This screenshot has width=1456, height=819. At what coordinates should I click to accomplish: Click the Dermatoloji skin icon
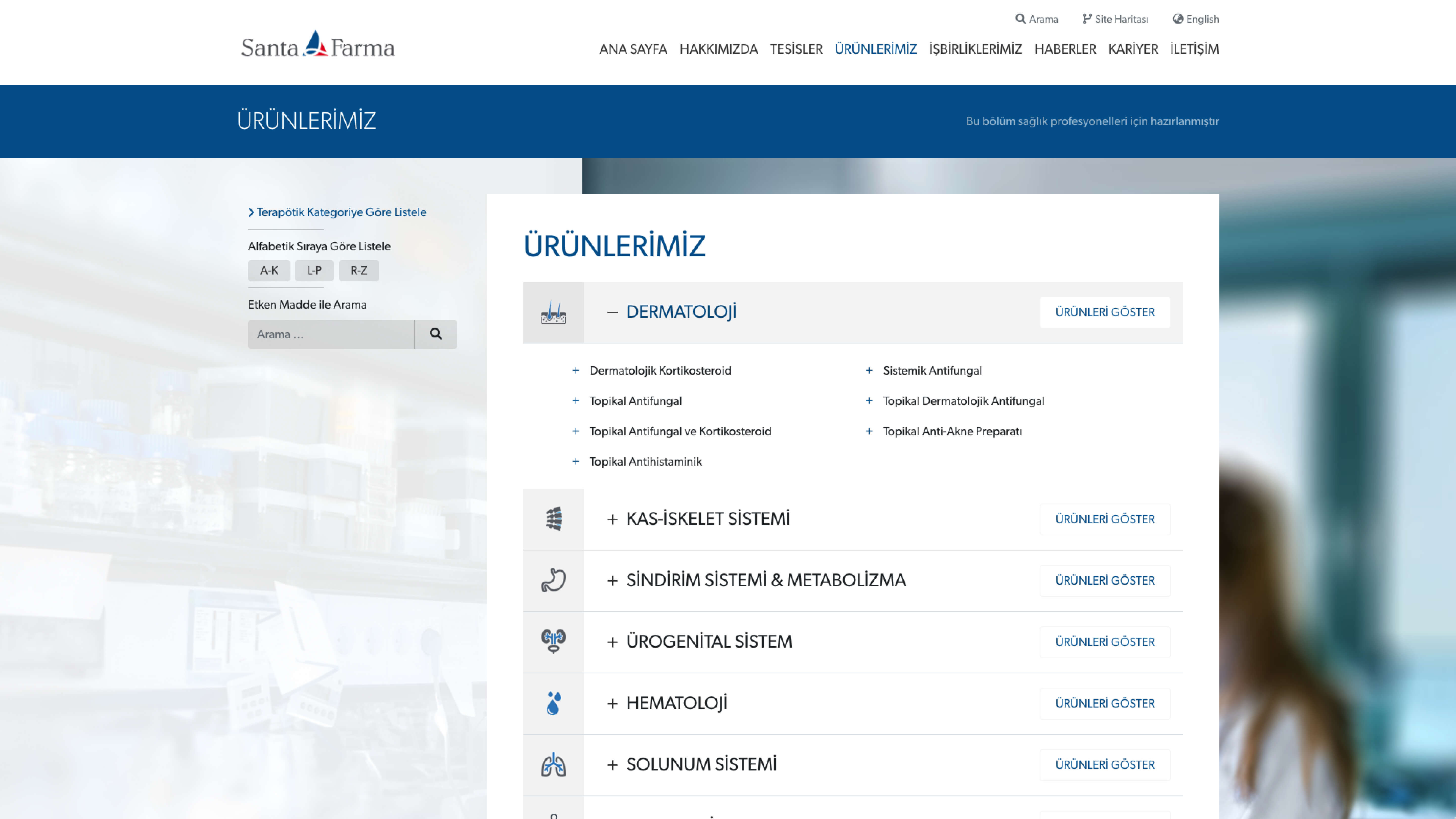pos(553,313)
